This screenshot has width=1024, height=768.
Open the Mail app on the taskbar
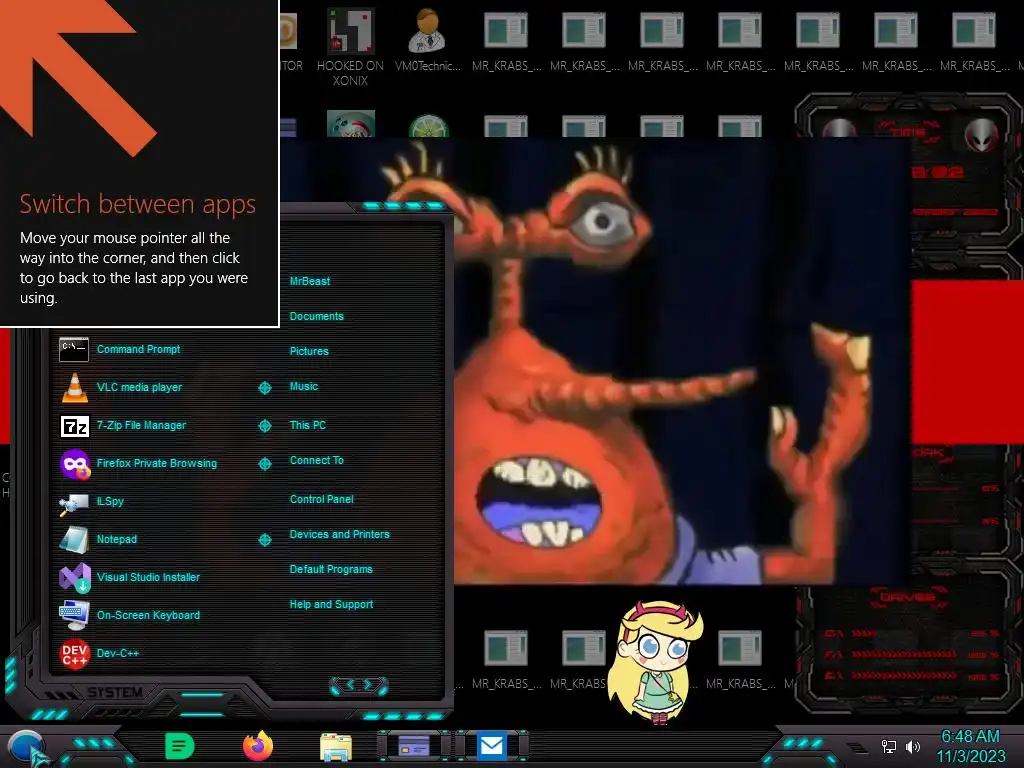point(492,745)
